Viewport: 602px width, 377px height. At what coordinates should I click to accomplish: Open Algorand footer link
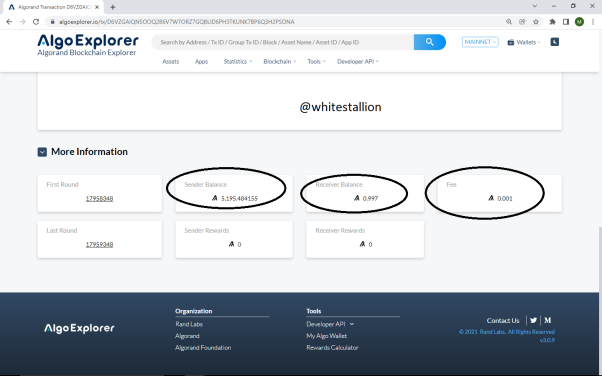pos(187,336)
